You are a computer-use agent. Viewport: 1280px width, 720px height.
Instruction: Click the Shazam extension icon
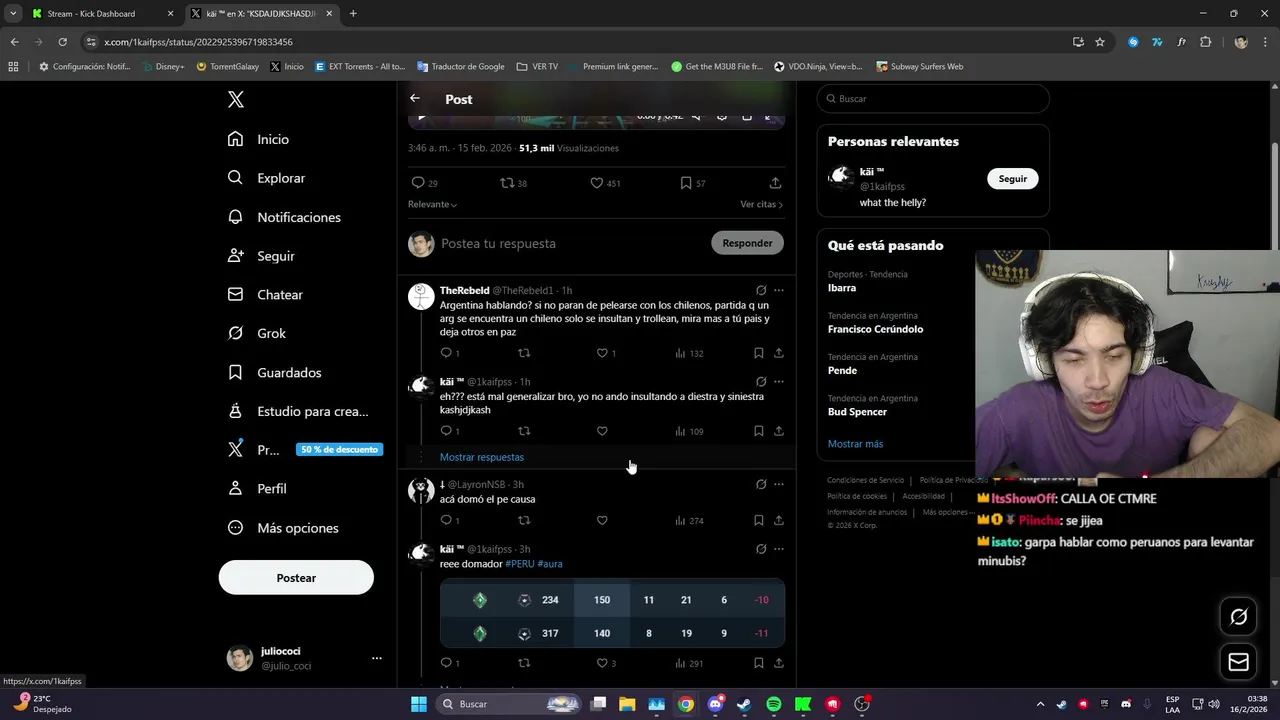tap(1133, 42)
